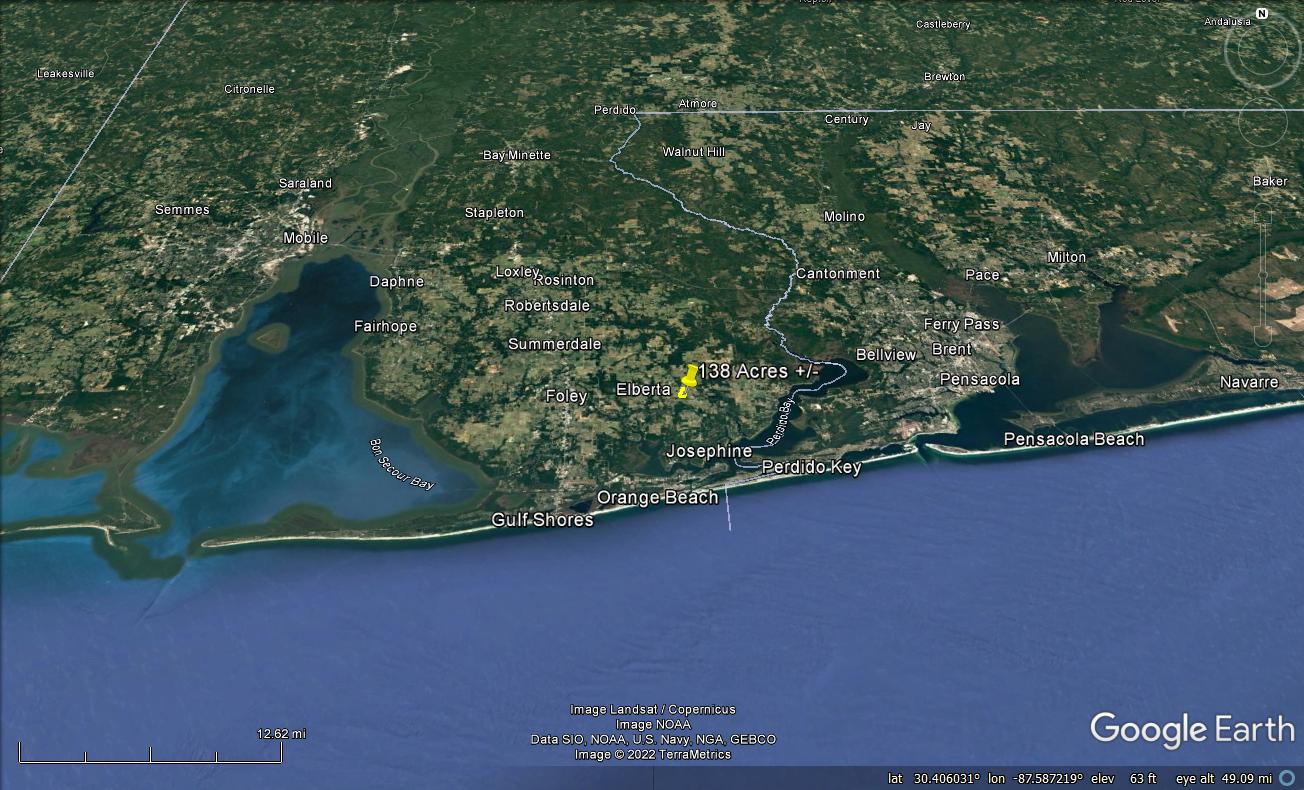1304x790 pixels.
Task: Select the "138 Acres +/-" placemark label
Action: pyautogui.click(x=759, y=371)
